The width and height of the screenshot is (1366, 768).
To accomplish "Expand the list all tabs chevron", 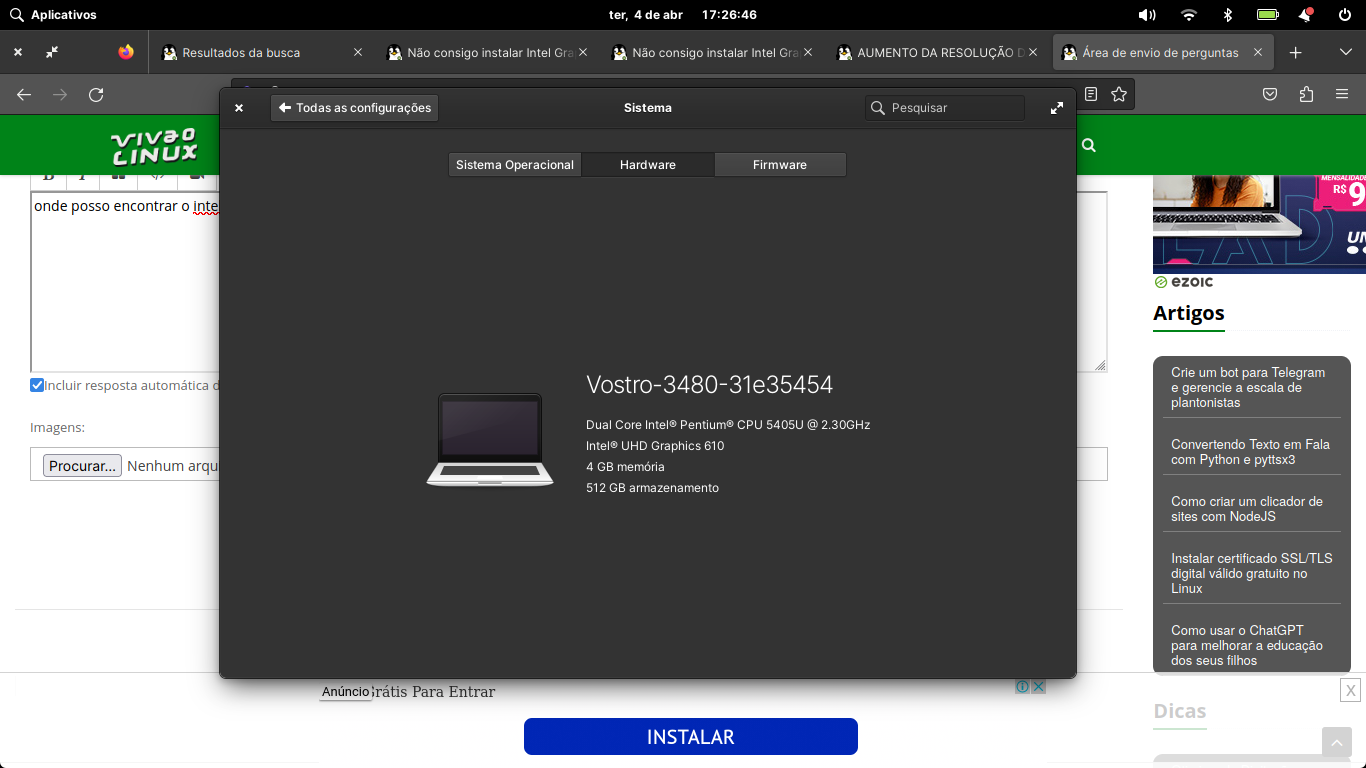I will coord(1345,52).
